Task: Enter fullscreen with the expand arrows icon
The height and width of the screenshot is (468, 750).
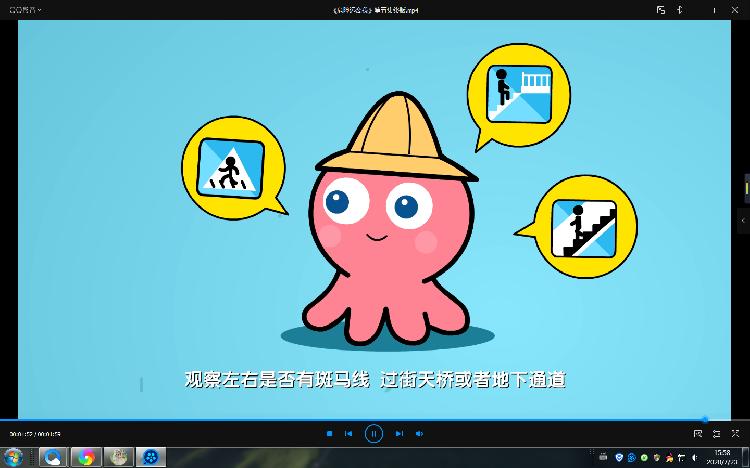Action: tap(735, 434)
